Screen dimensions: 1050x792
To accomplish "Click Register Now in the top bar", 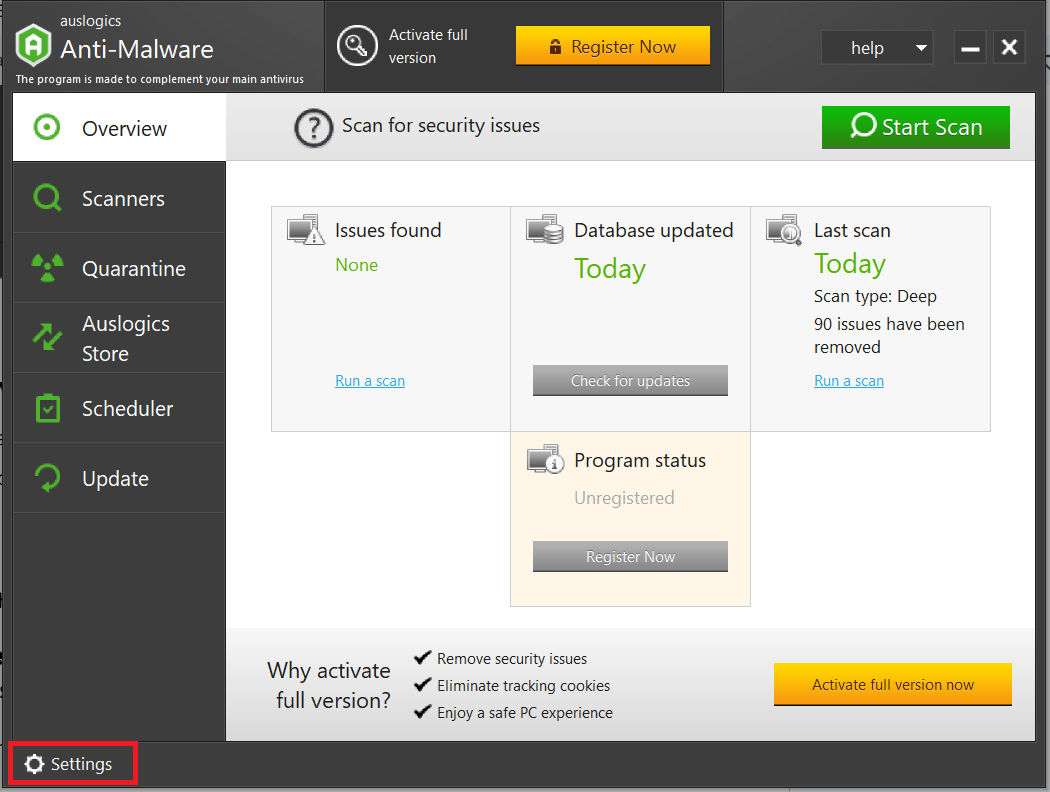I will click(x=612, y=45).
